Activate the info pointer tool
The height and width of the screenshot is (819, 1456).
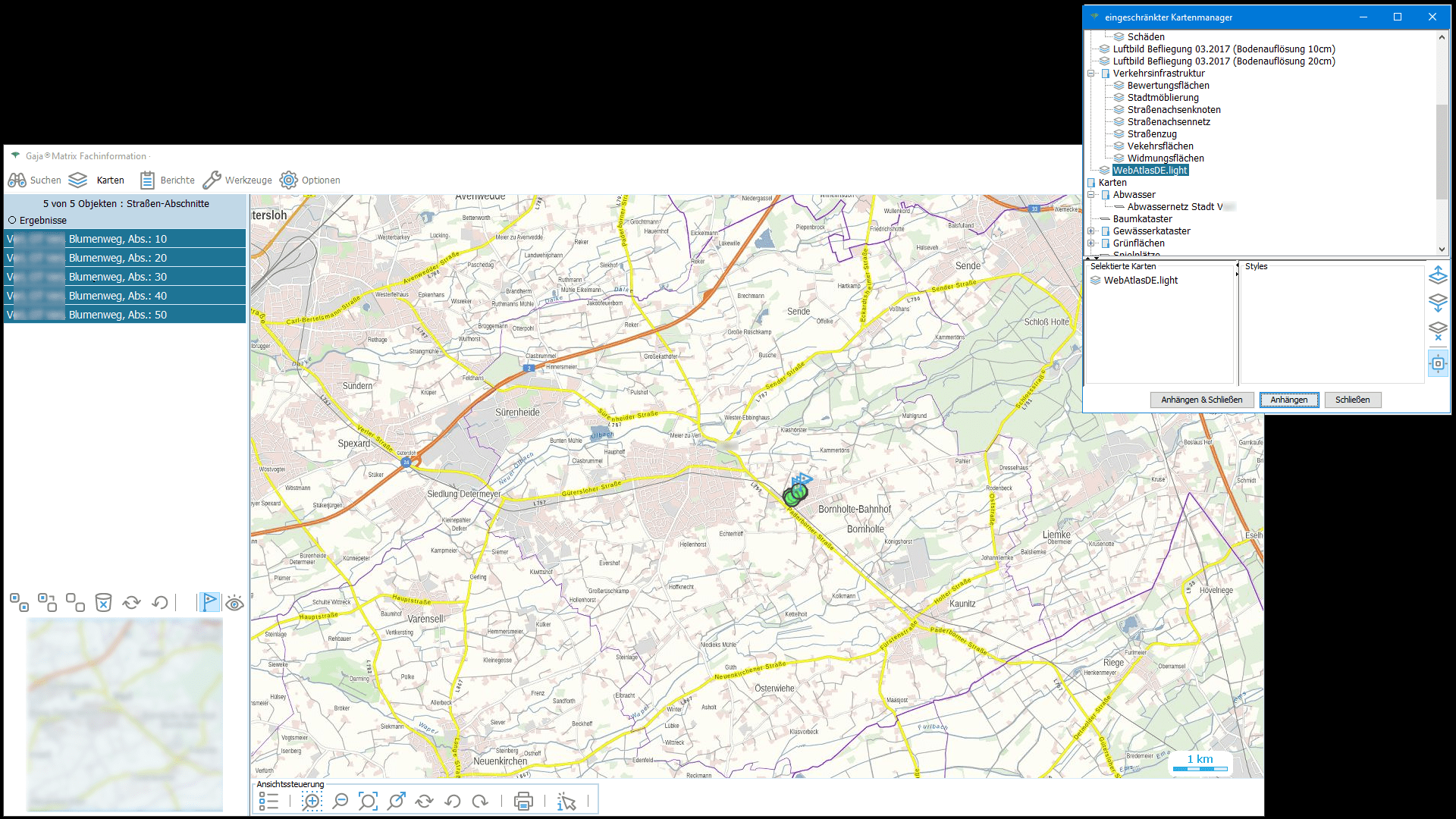pyautogui.click(x=566, y=801)
